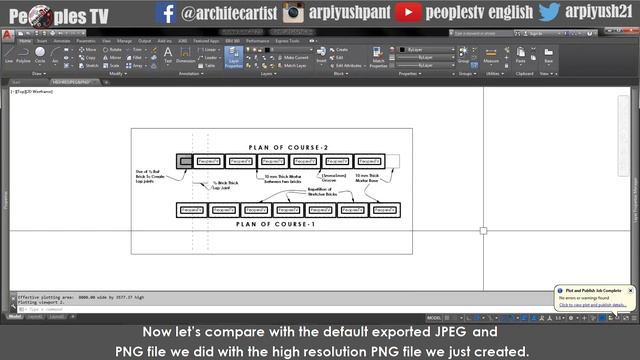The image size is (640, 360).
Task: Click the Paste clipboard tool
Action: click(520, 55)
